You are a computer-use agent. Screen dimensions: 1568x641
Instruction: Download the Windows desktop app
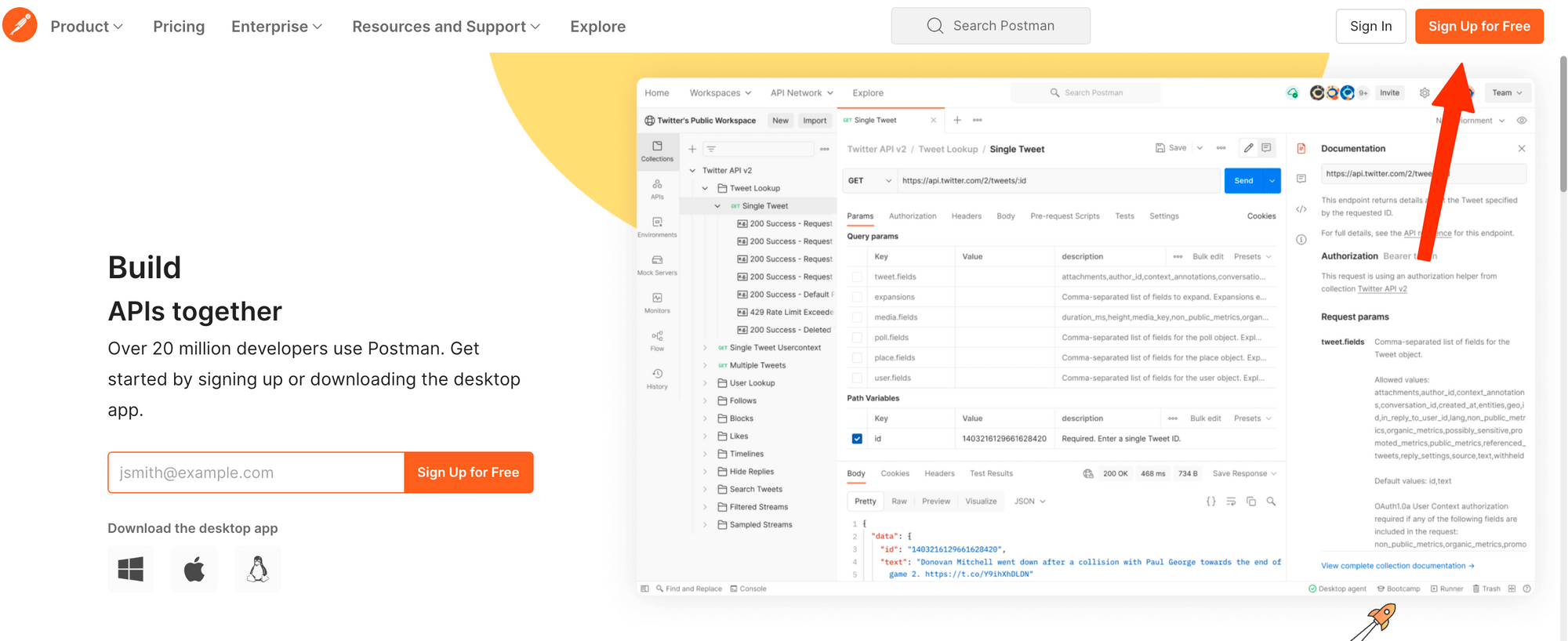(x=130, y=569)
